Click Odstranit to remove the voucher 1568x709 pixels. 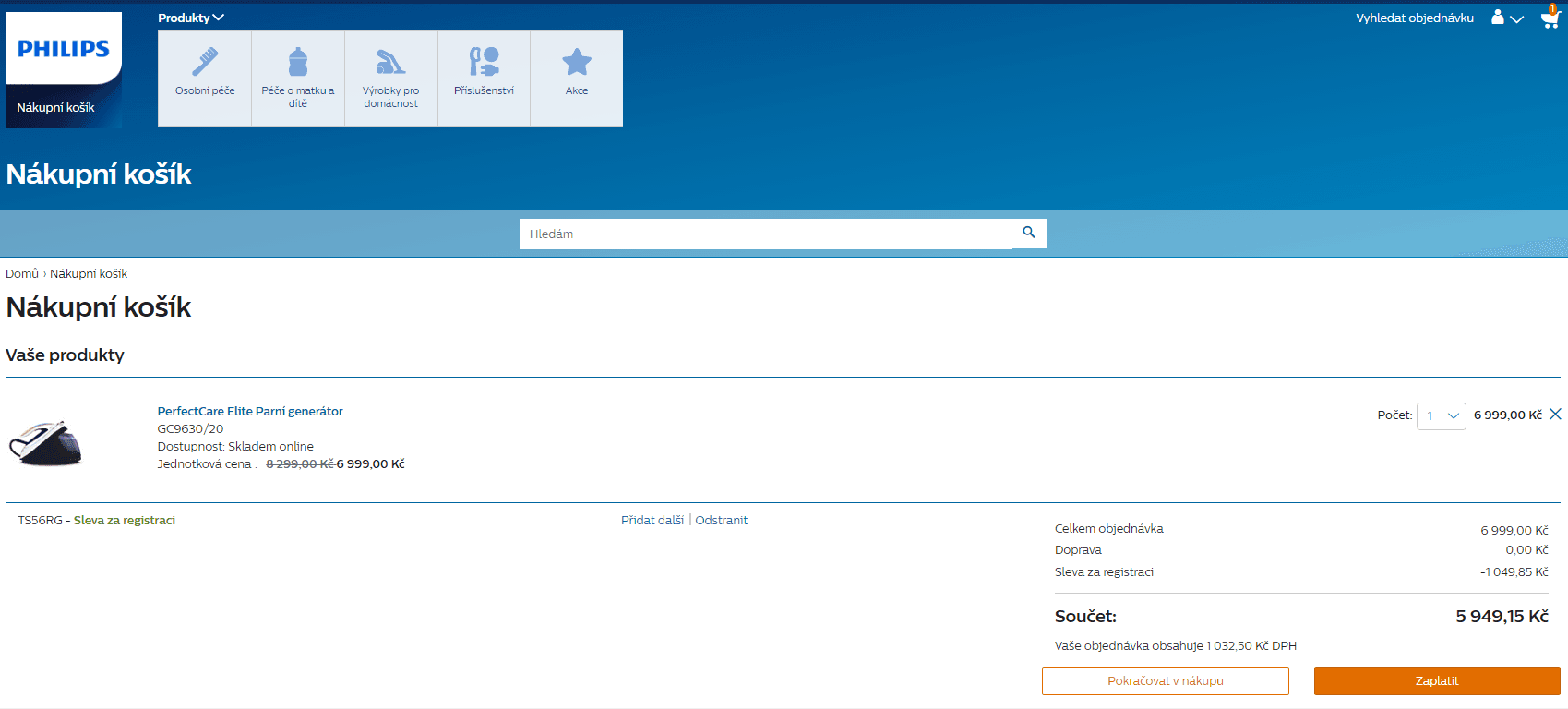tap(722, 520)
